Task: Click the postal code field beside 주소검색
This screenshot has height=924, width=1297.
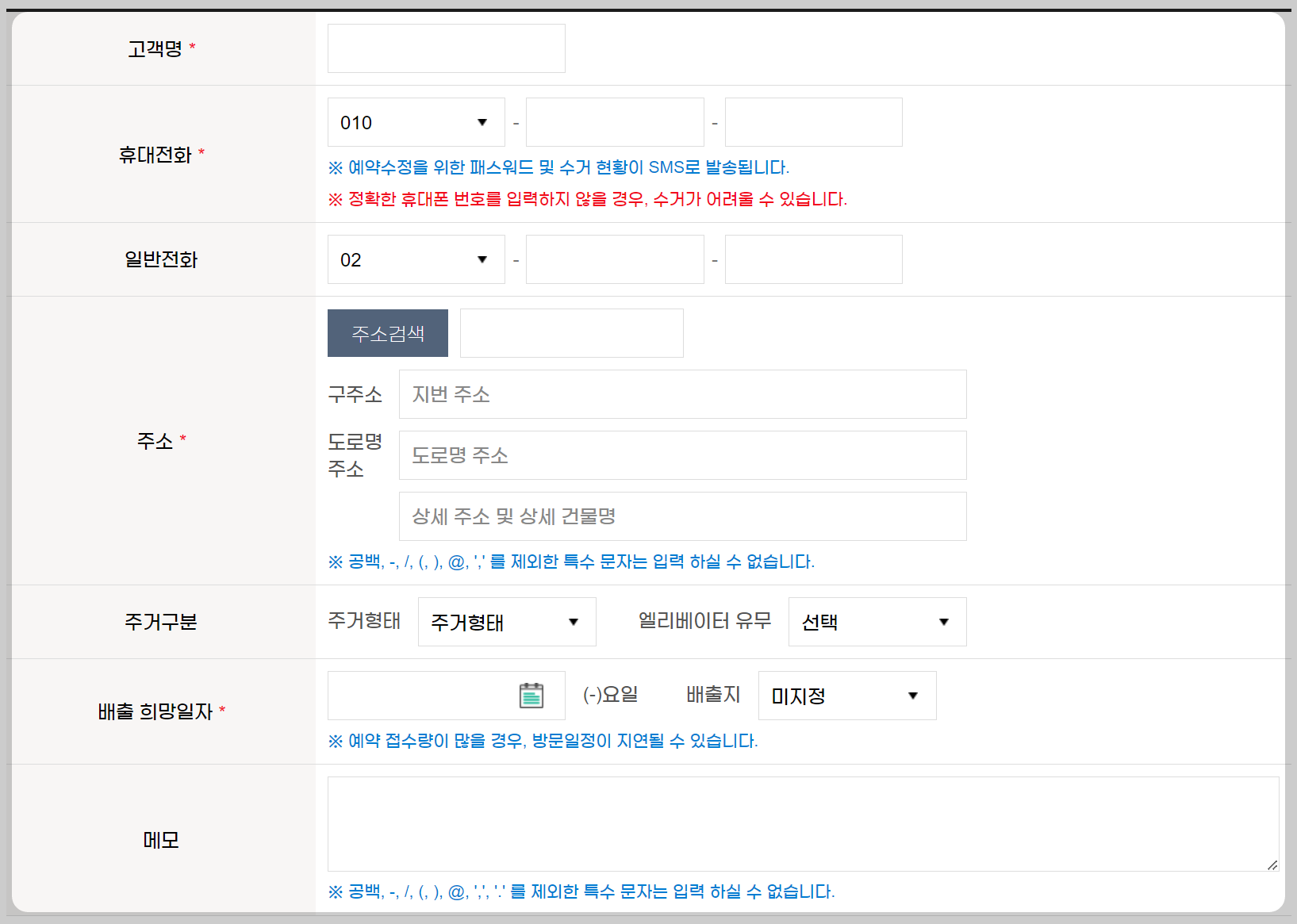Action: pos(571,333)
